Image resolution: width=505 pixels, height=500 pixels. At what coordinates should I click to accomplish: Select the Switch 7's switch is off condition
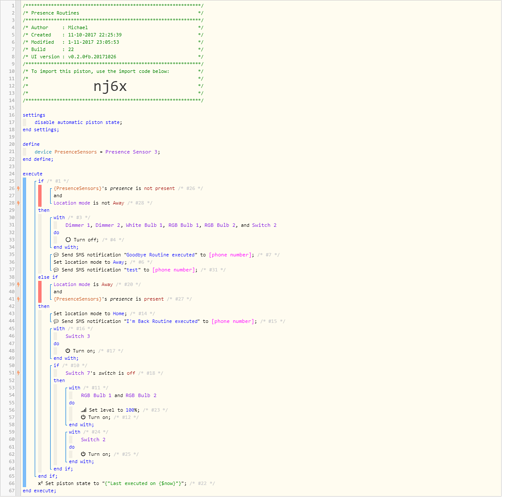click(100, 373)
